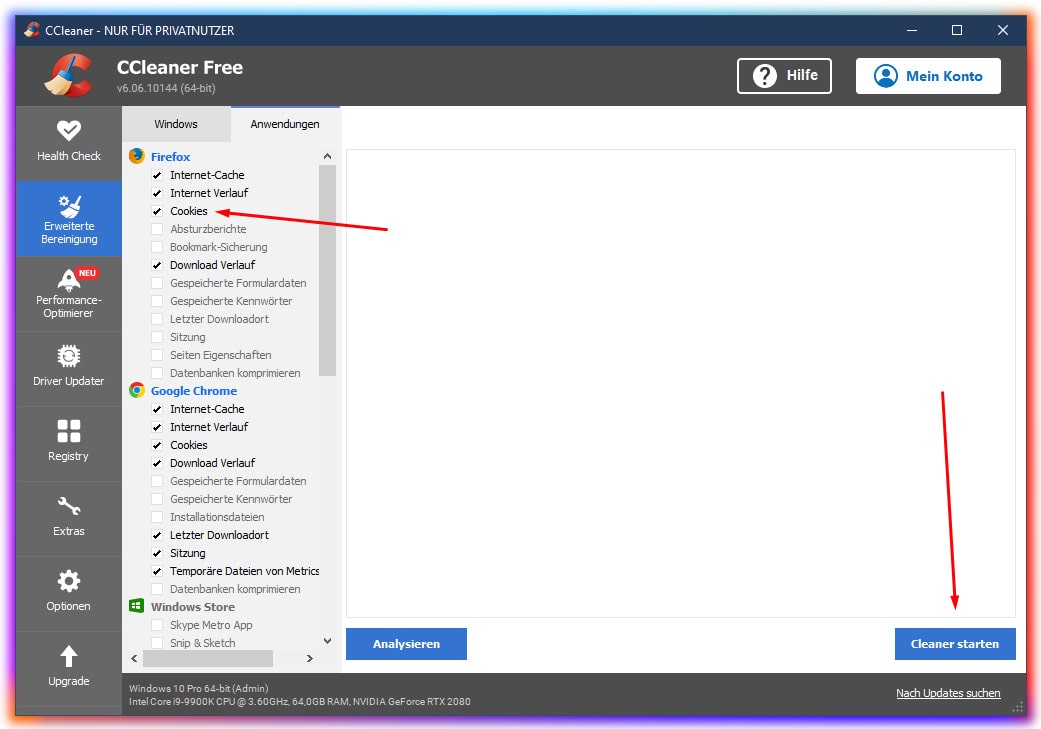The width and height of the screenshot is (1041, 729).
Task: Click the CCleaner title bar icon
Action: [x=32, y=30]
